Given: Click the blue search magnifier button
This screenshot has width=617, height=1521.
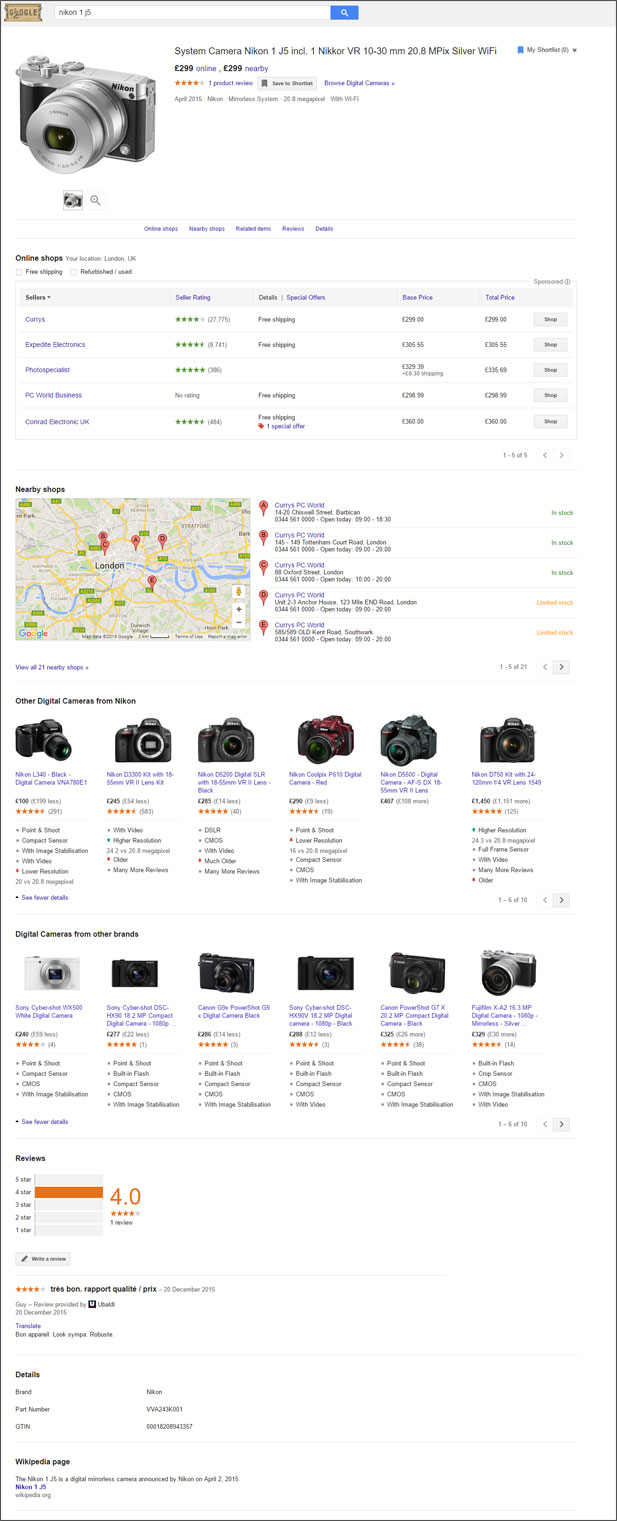Looking at the screenshot, I should click(343, 13).
